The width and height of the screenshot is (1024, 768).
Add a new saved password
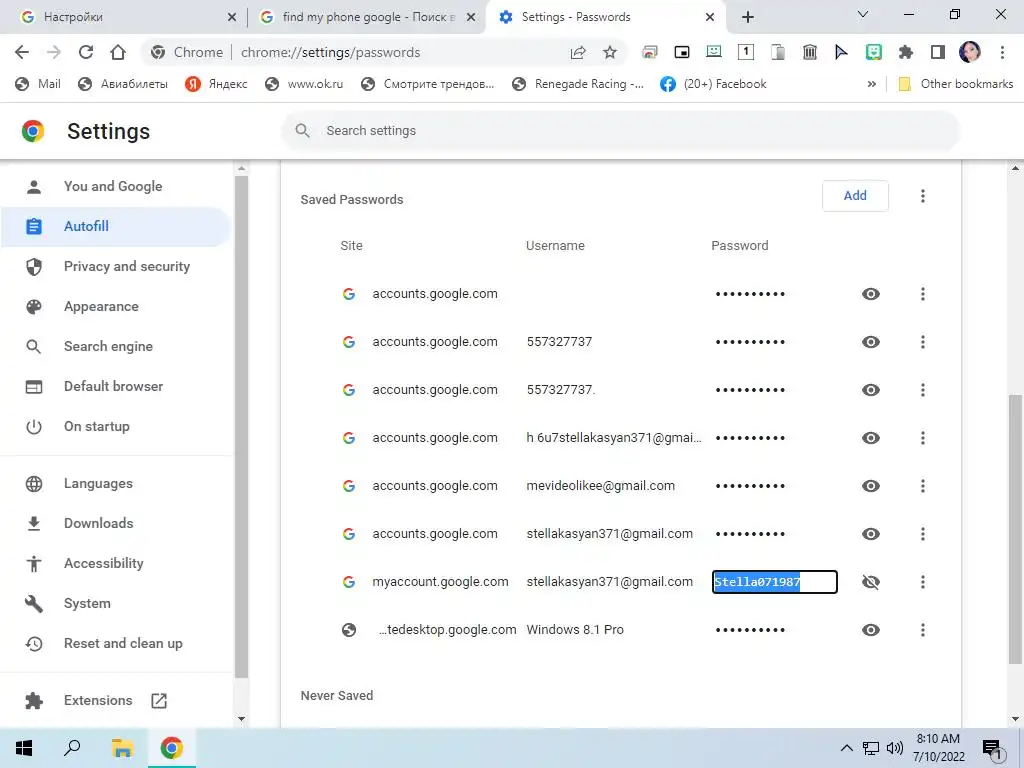pyautogui.click(x=855, y=196)
